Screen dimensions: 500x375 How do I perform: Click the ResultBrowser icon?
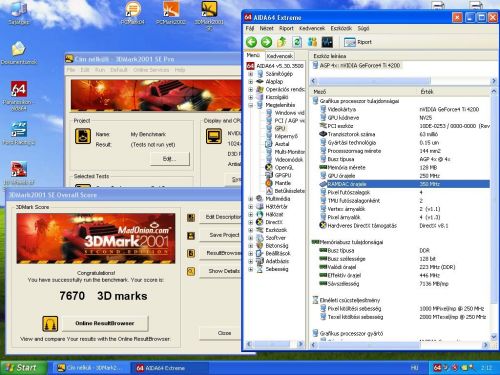(191, 254)
